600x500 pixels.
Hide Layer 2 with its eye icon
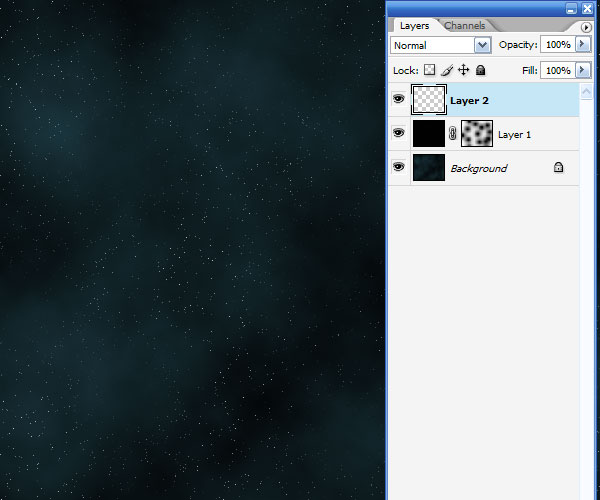click(398, 99)
